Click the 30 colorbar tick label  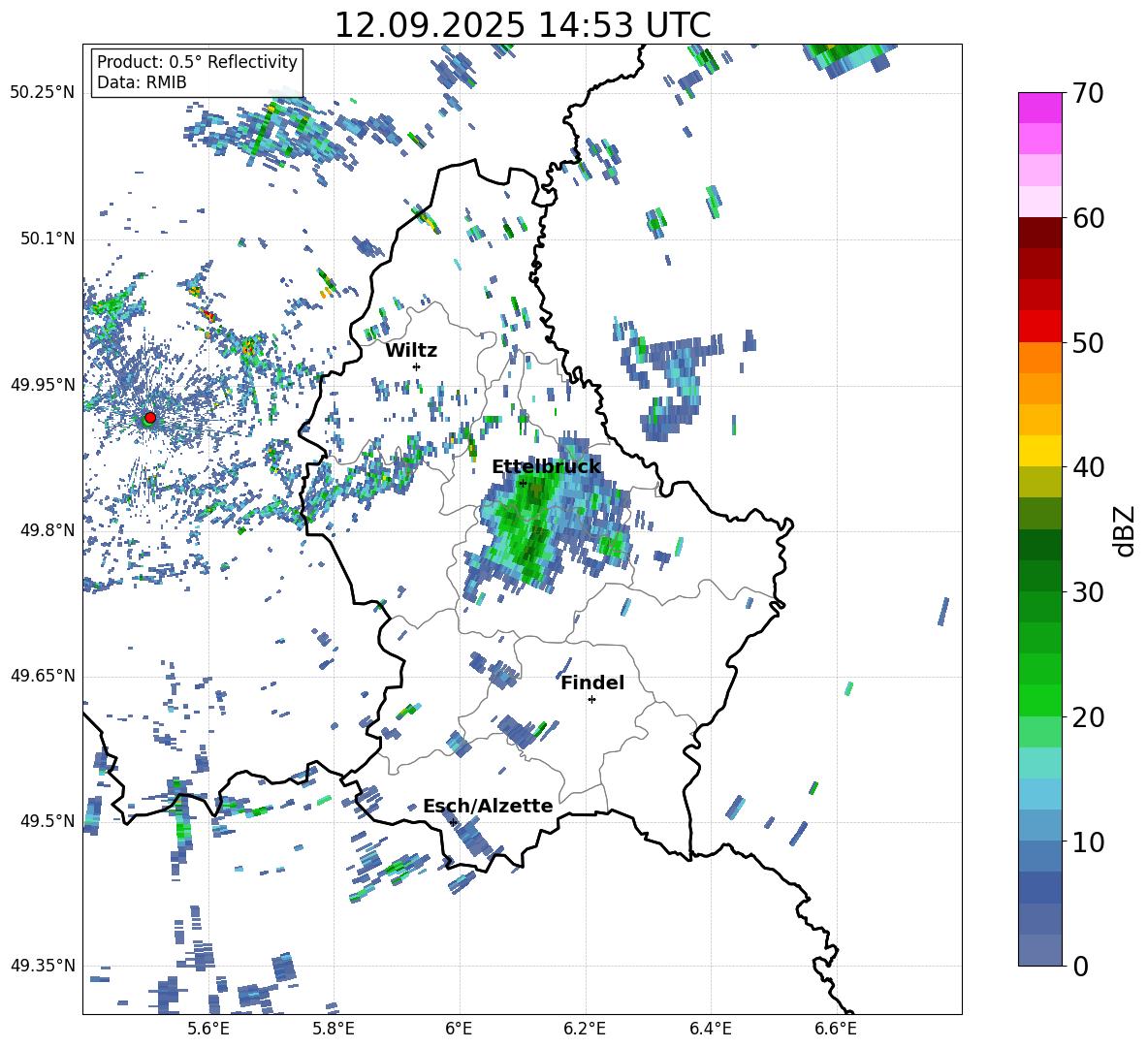[x=1088, y=592]
